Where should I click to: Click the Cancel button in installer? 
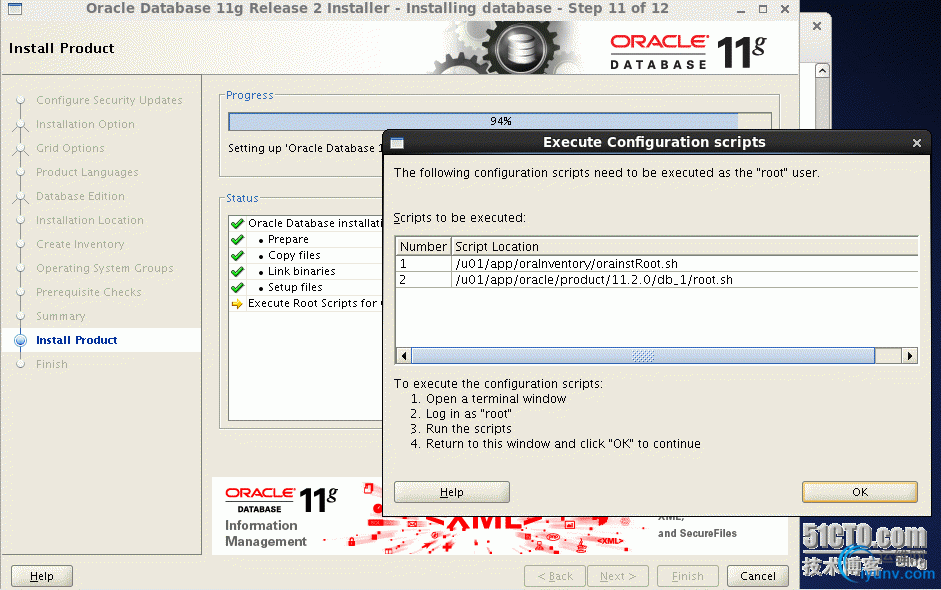757,576
